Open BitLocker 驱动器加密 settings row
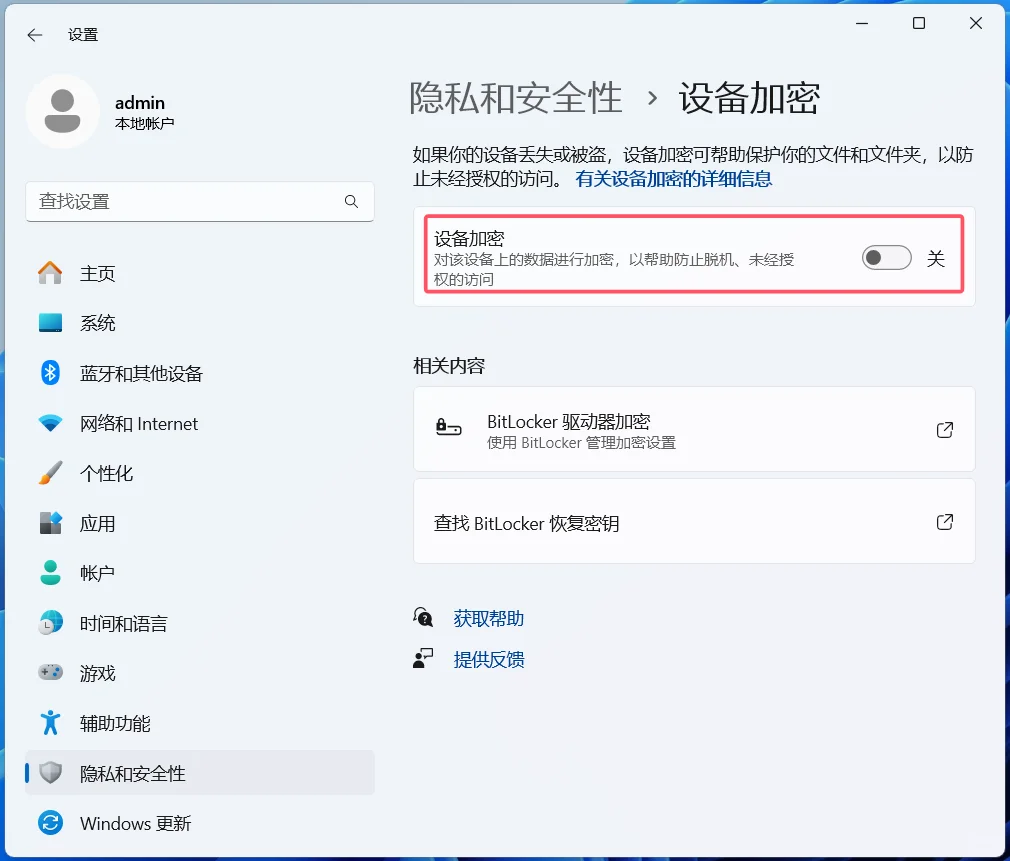Screen dimensions: 1010x861 coord(694,429)
